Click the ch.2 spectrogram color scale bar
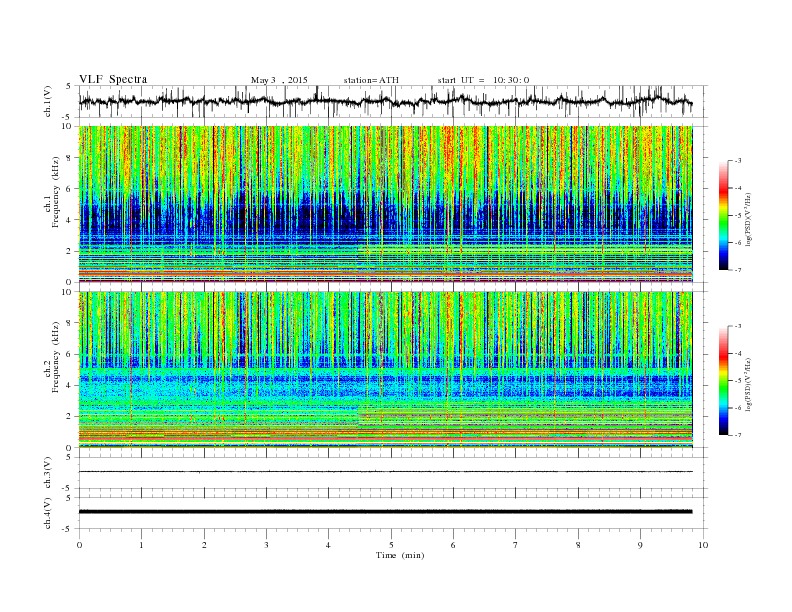This screenshot has height=612, width=792. 723,381
